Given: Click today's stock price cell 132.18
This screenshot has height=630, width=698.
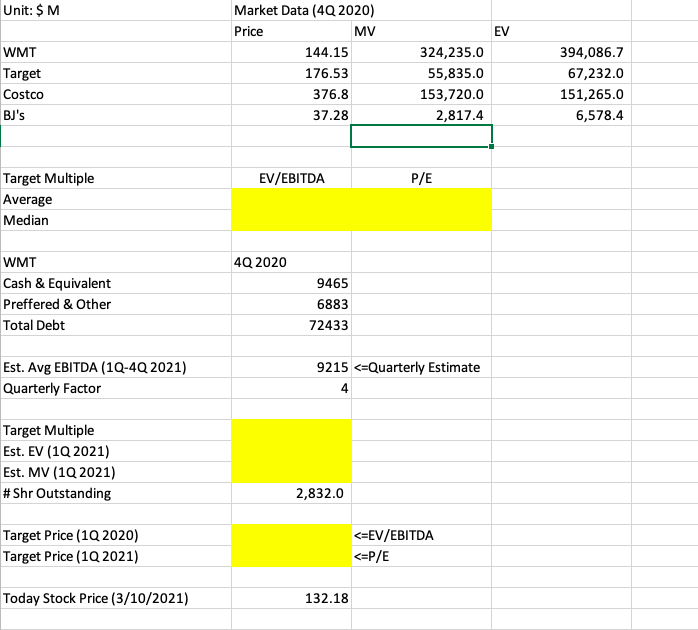Looking at the screenshot, I should (291, 598).
